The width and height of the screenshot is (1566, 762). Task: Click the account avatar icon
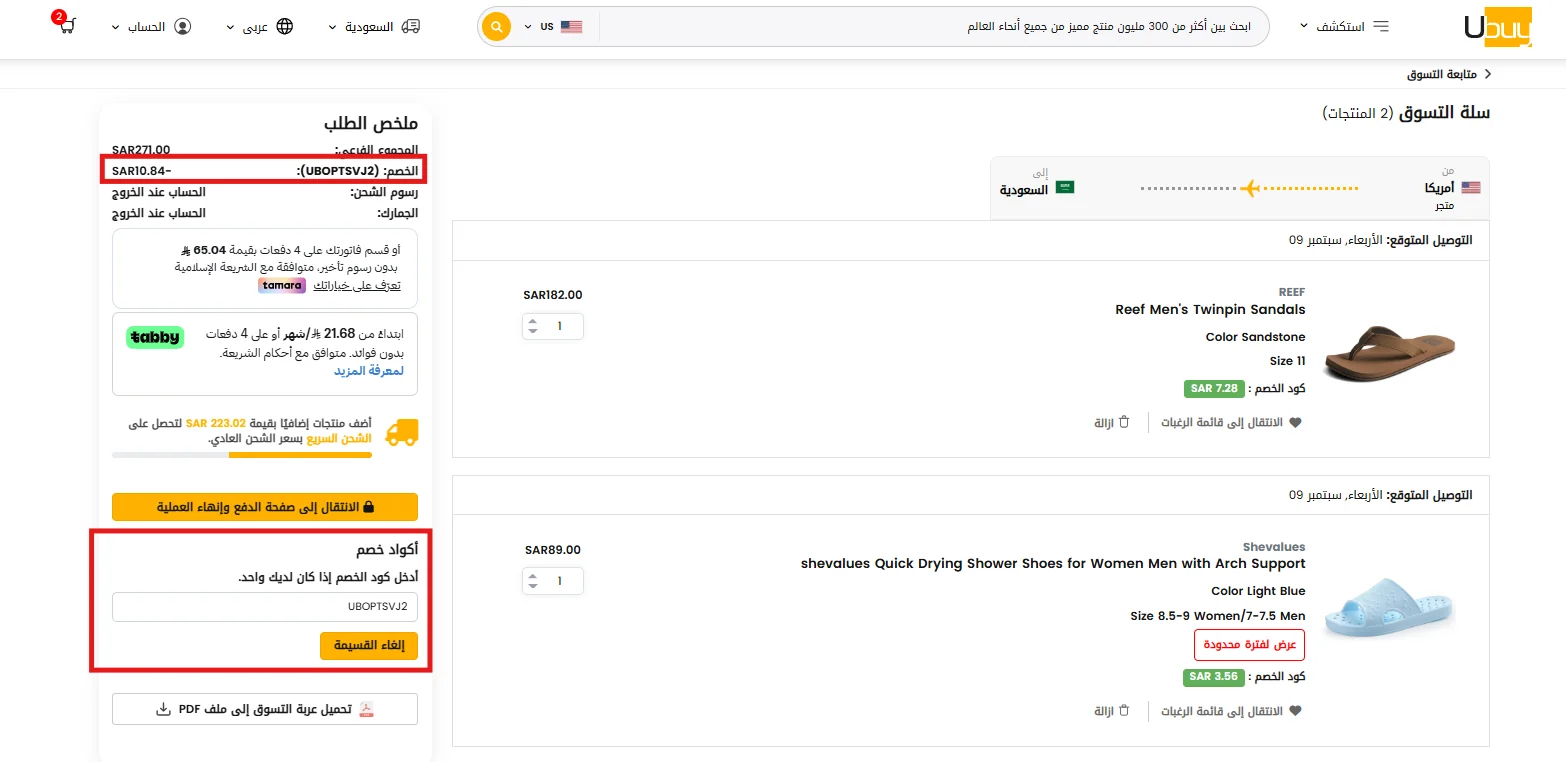point(182,26)
